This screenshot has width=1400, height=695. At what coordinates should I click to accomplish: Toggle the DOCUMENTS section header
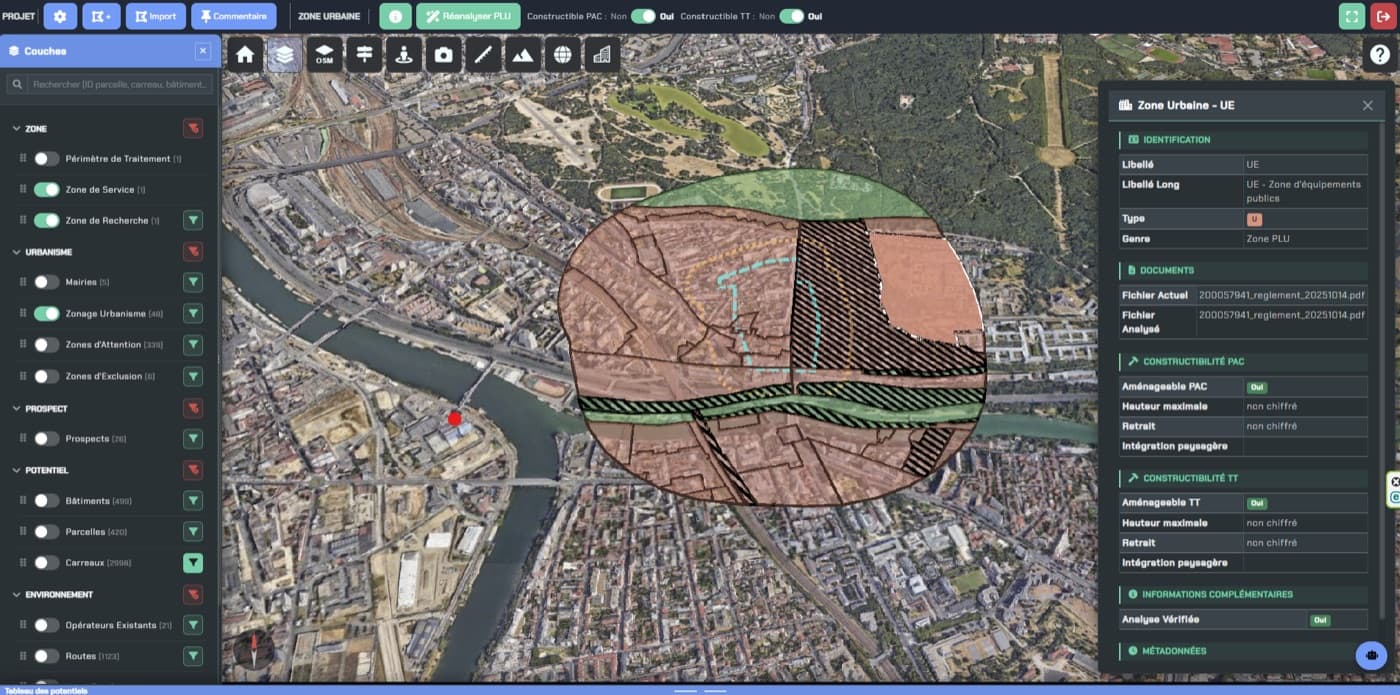tap(1243, 270)
